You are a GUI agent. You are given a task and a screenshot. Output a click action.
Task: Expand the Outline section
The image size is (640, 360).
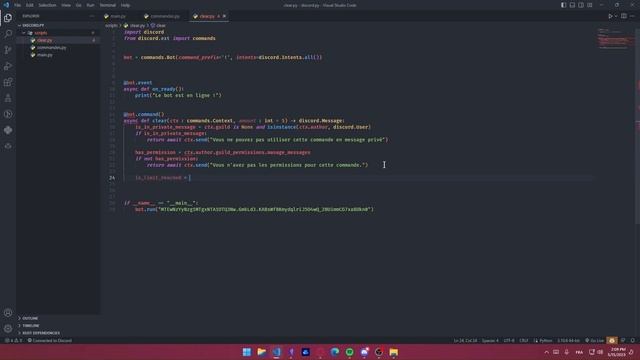(x=58, y=318)
